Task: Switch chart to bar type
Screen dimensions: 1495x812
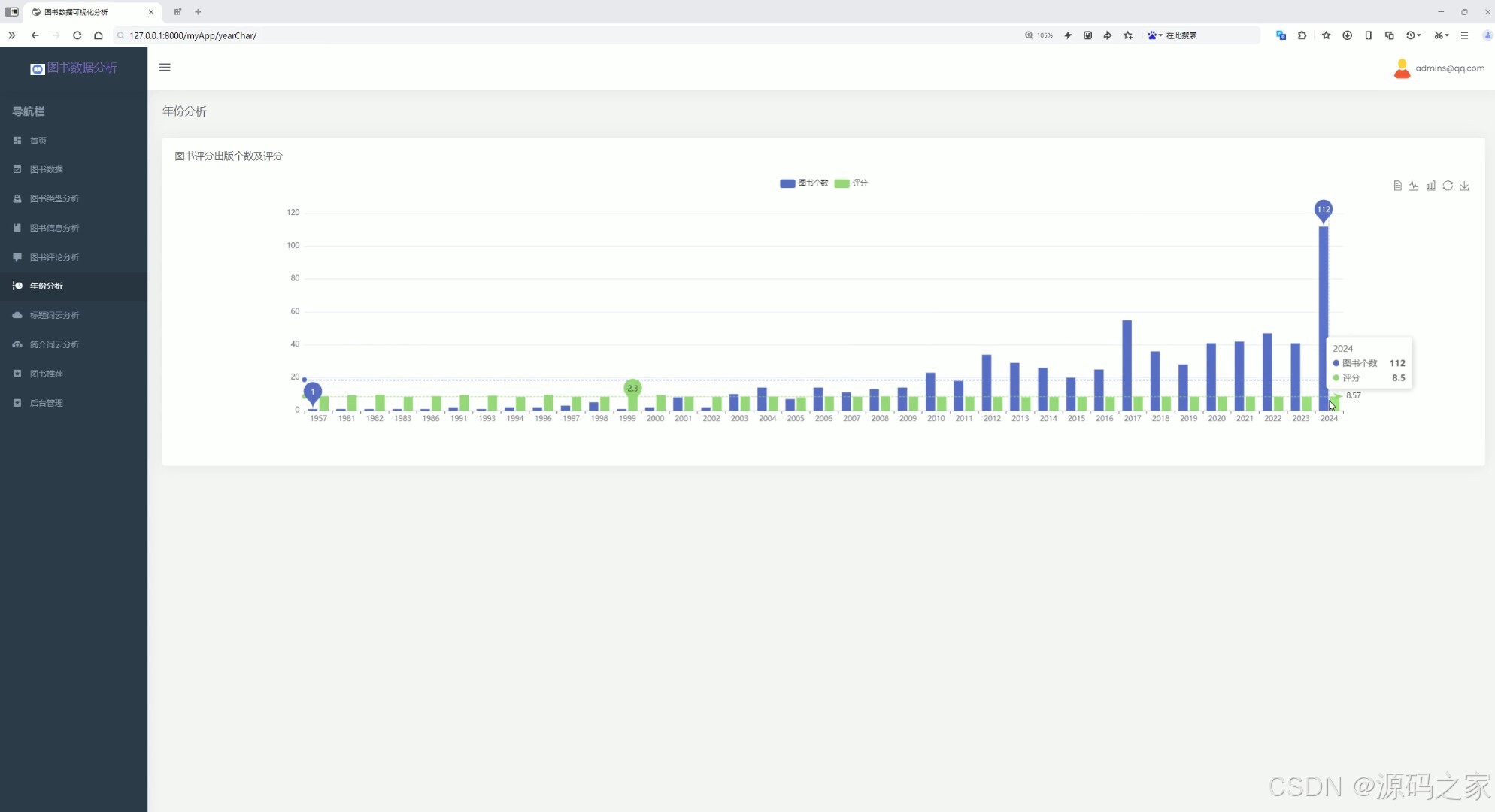Action: pos(1430,186)
